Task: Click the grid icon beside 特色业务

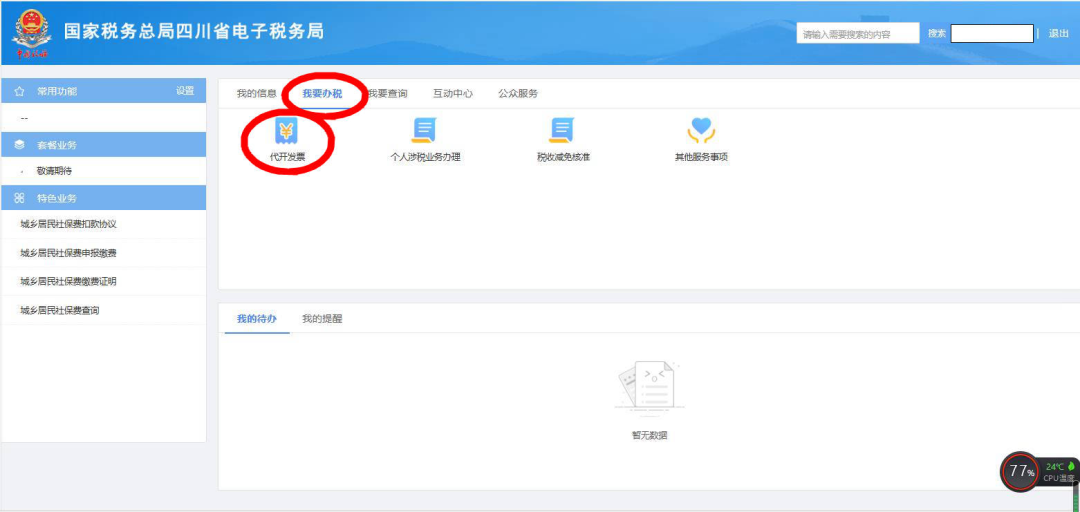Action: (19, 198)
